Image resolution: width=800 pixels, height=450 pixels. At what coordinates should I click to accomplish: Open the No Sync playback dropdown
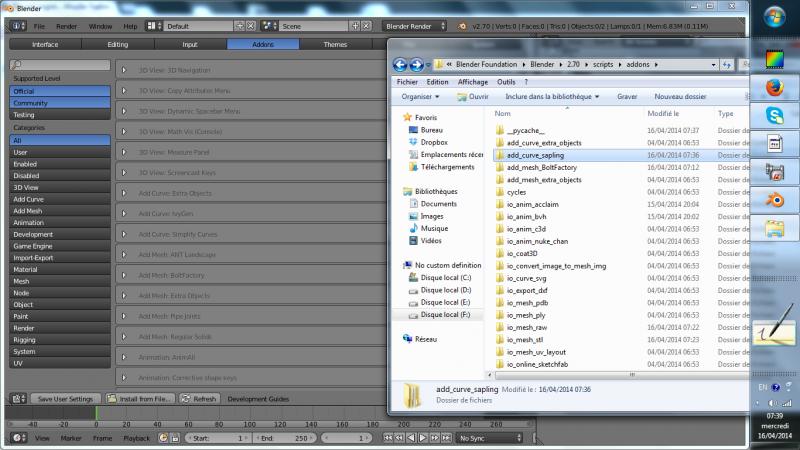(490, 438)
